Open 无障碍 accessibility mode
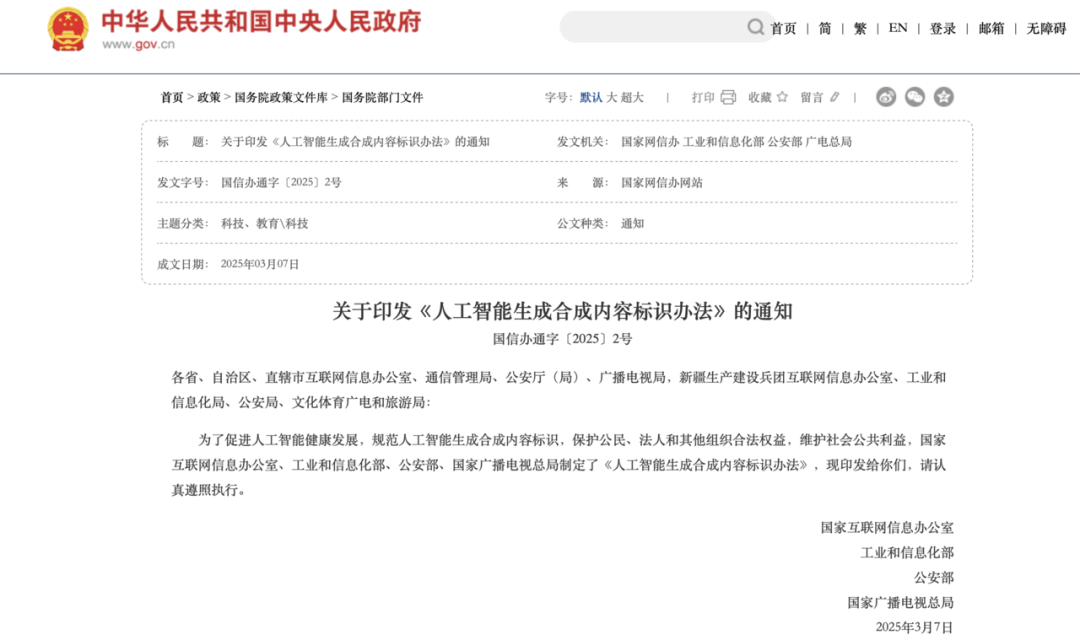 coord(1046,28)
